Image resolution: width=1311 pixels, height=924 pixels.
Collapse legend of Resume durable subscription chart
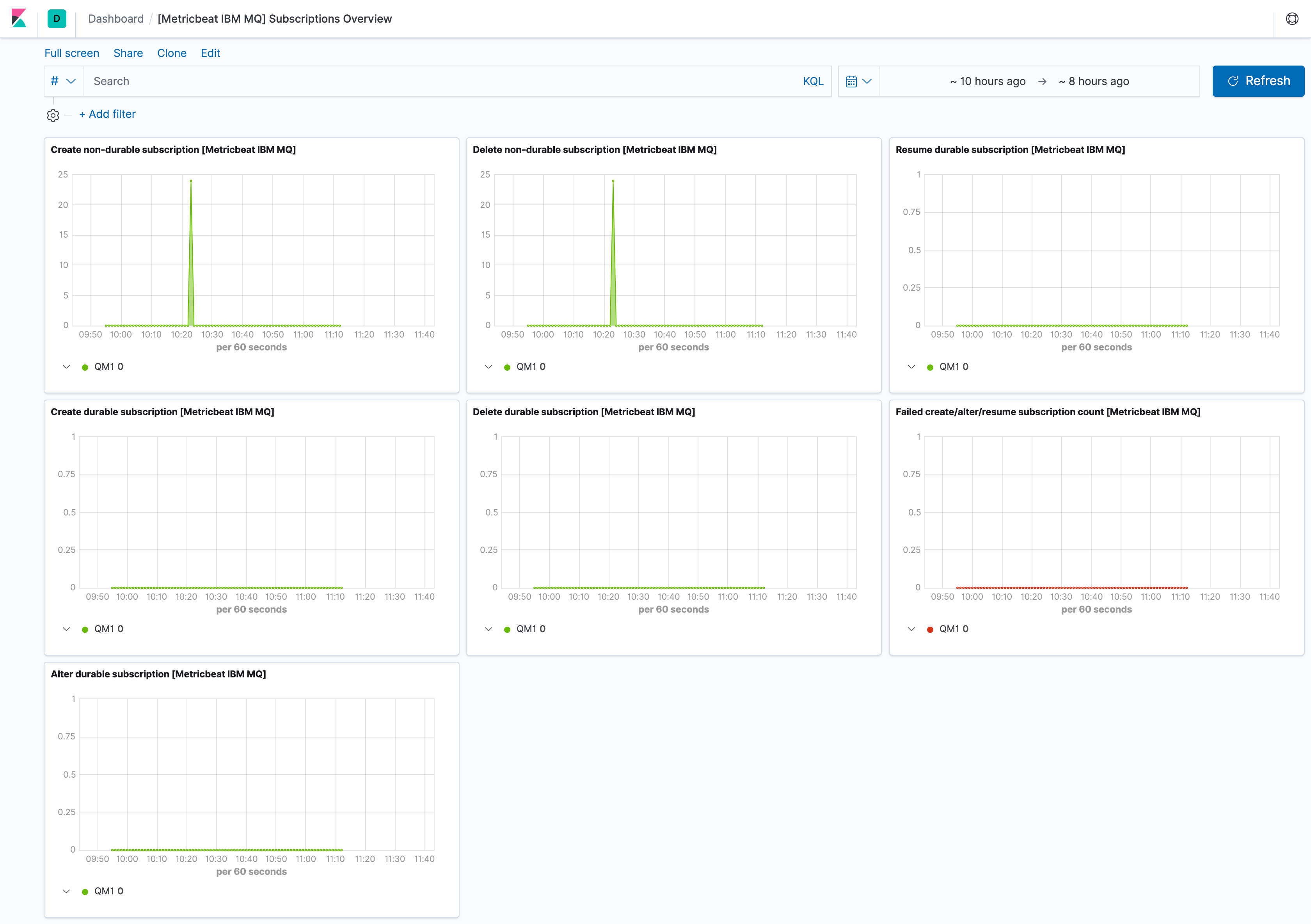click(911, 367)
